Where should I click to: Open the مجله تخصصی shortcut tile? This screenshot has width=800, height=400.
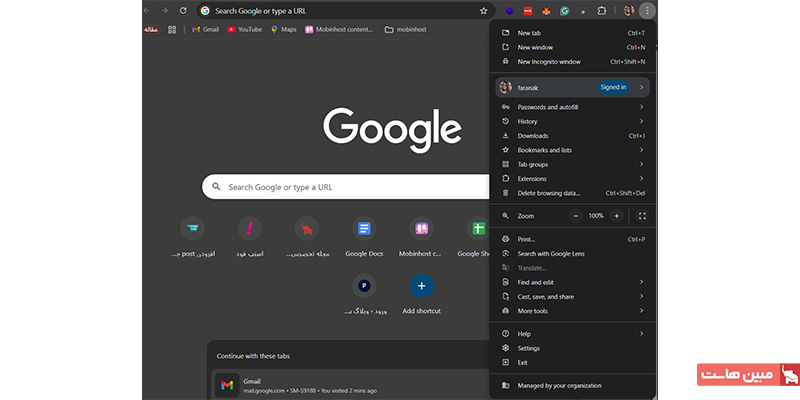tap(307, 237)
